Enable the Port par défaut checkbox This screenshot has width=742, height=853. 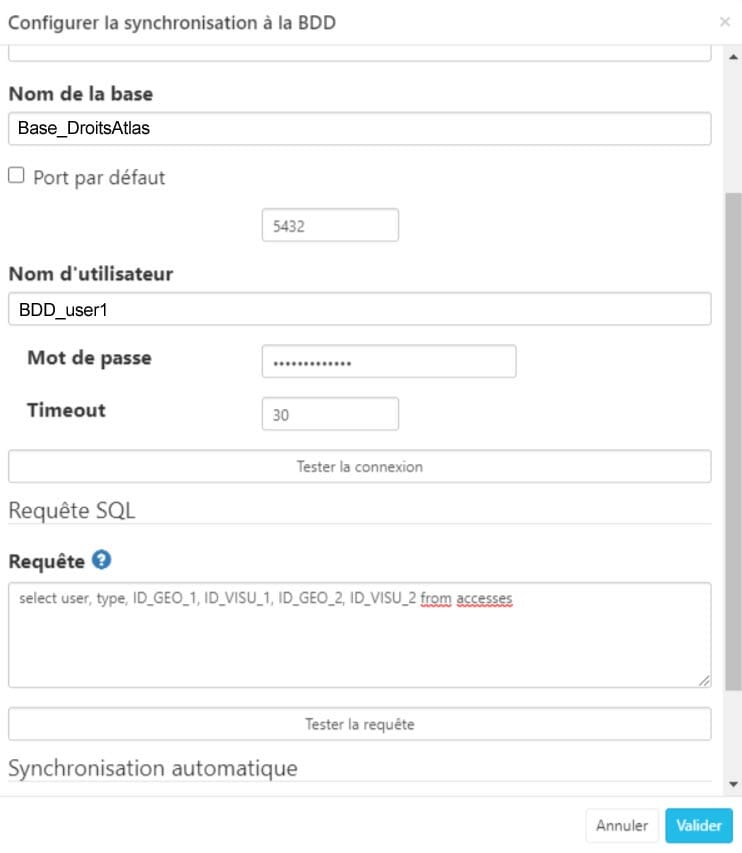16,175
